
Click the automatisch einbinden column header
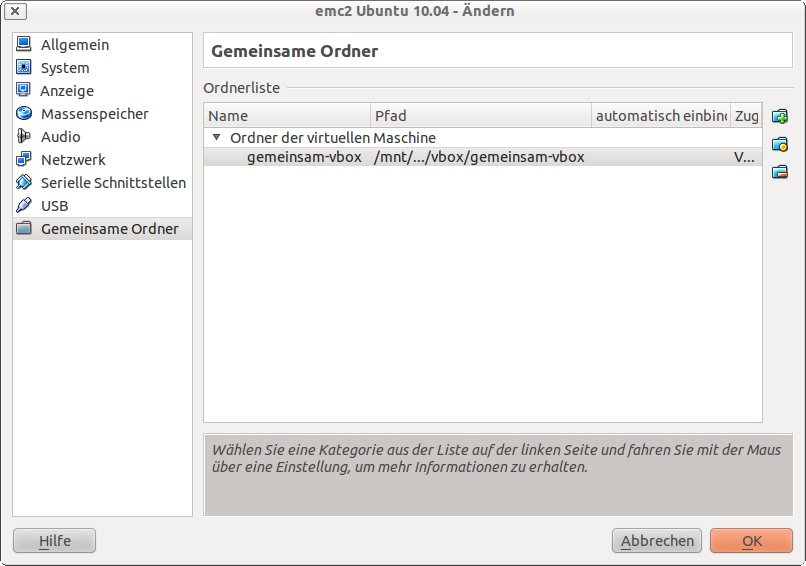(660, 116)
